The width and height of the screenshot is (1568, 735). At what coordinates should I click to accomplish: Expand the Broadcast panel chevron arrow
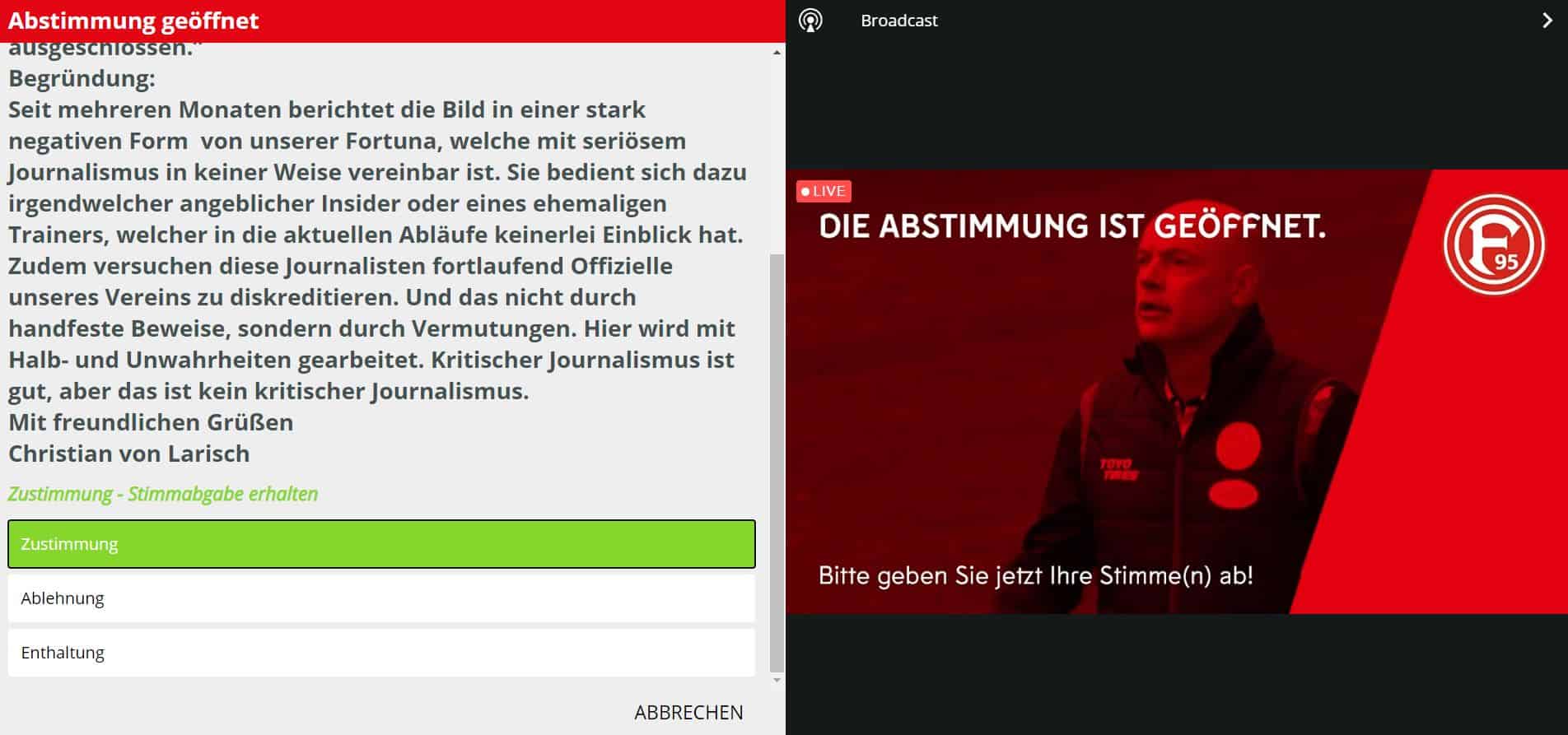click(1547, 21)
